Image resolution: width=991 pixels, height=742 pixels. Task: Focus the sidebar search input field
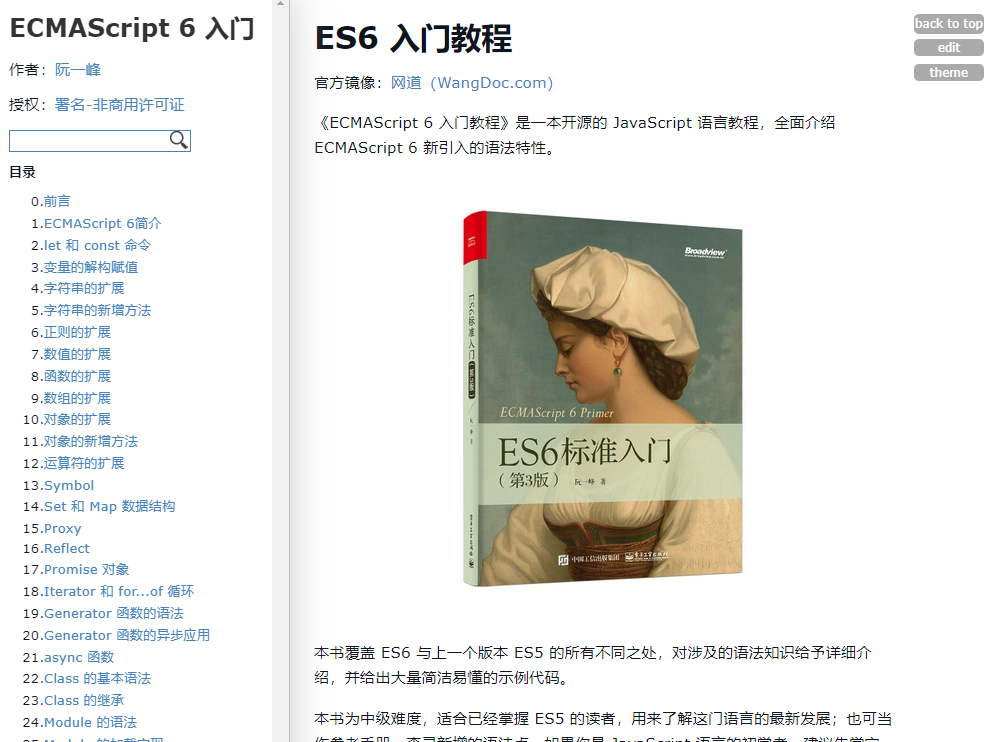click(x=100, y=141)
